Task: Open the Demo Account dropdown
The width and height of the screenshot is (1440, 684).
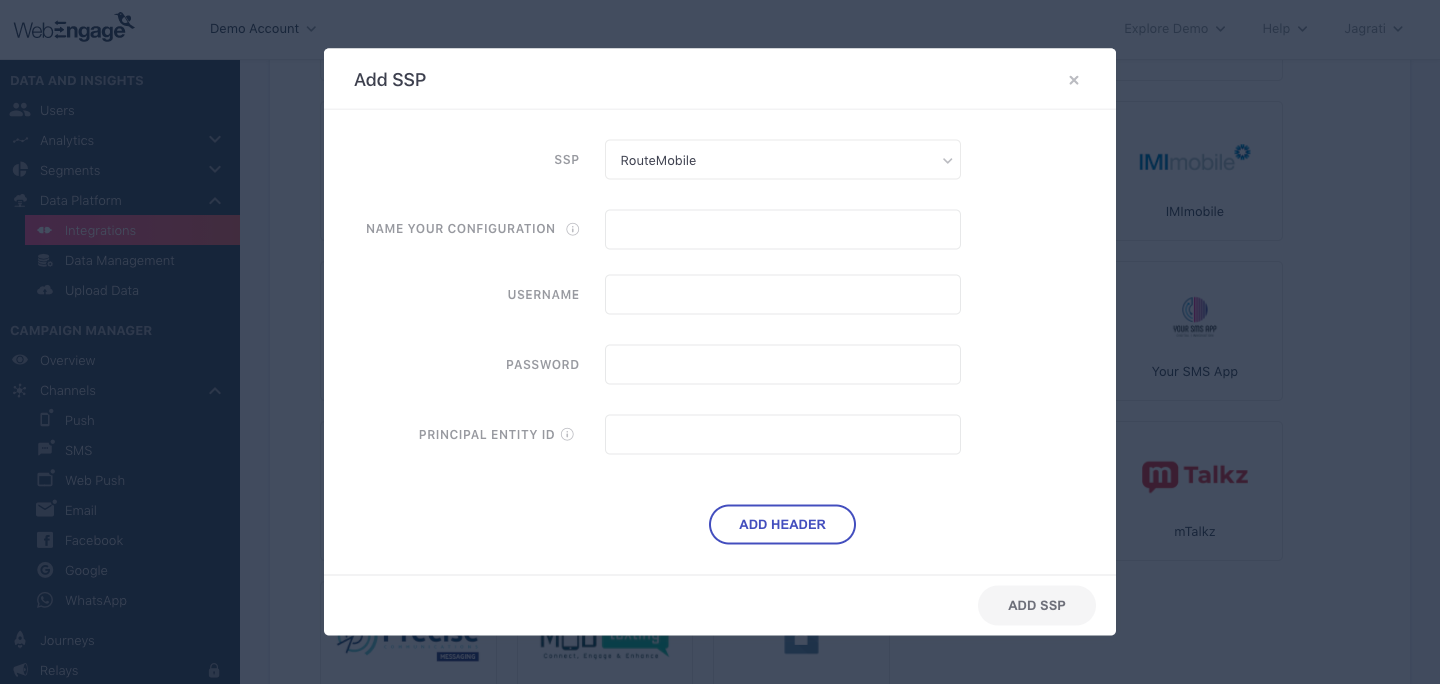Action: [263, 29]
